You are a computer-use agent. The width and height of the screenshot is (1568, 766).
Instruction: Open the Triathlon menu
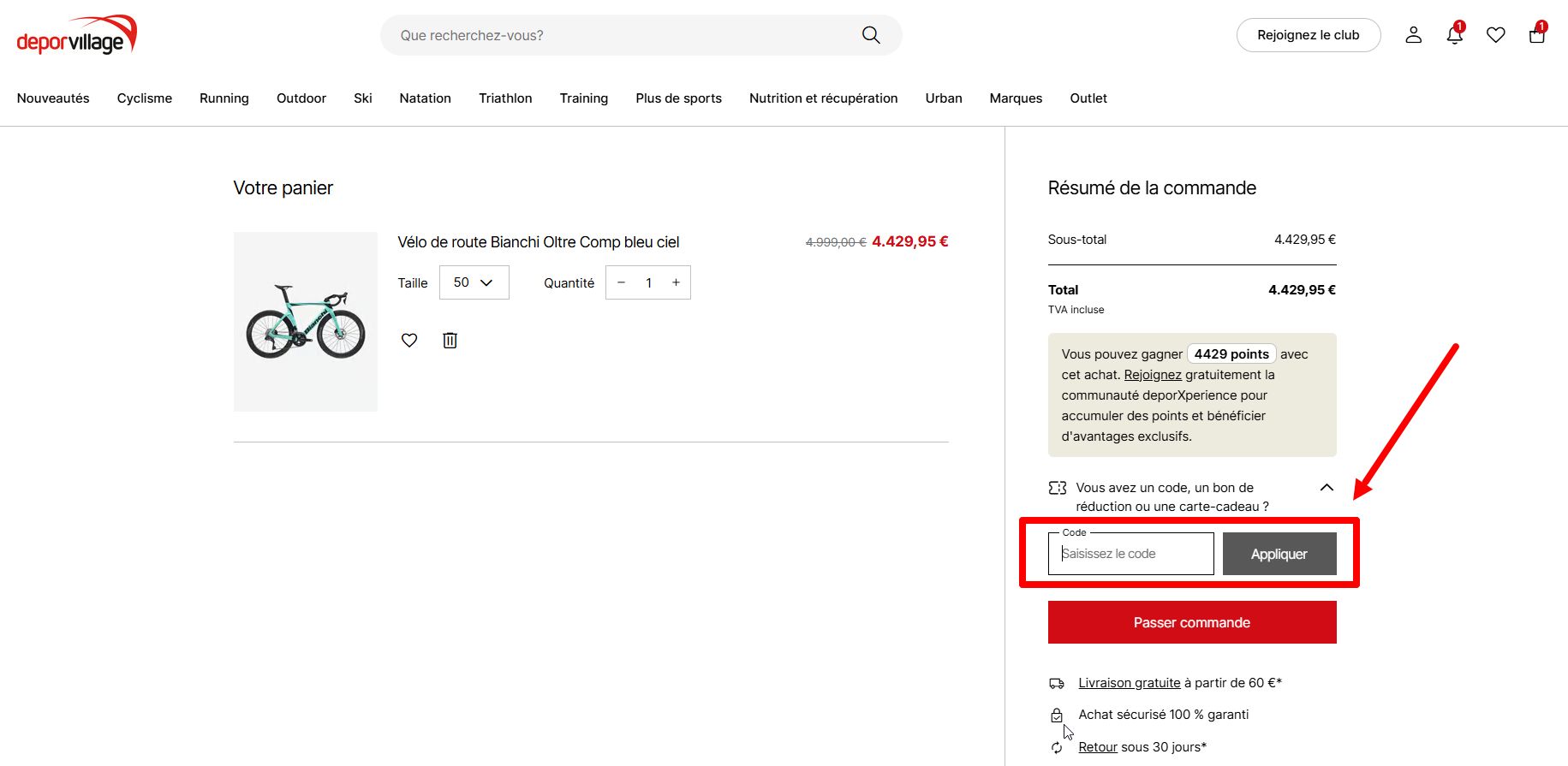505,98
